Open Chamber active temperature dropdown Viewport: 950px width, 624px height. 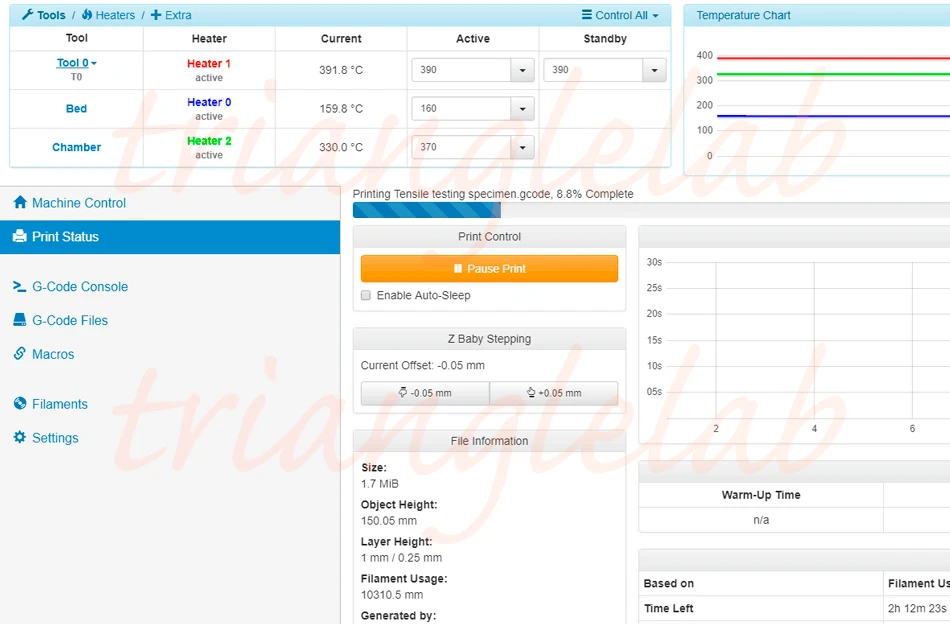(522, 147)
